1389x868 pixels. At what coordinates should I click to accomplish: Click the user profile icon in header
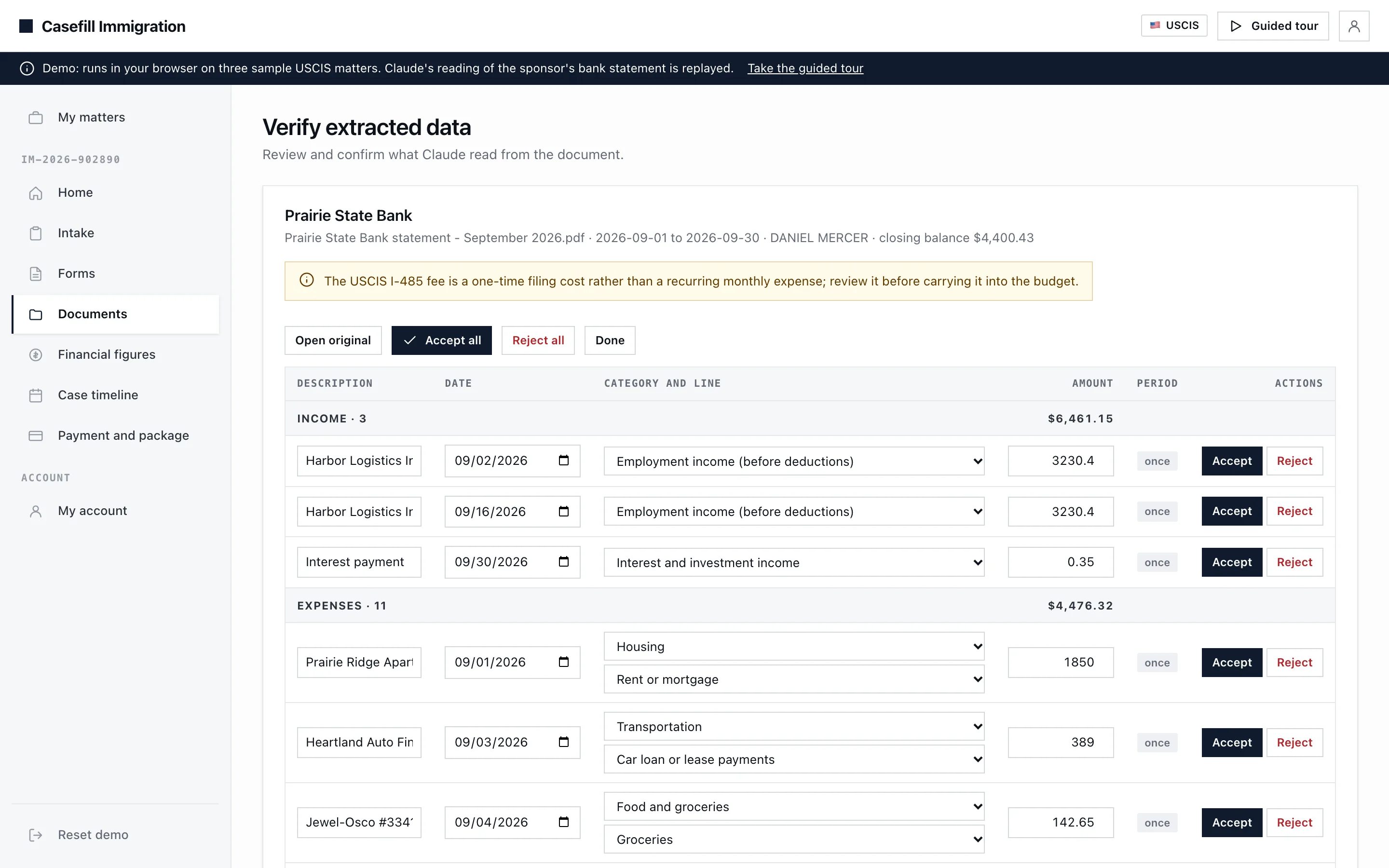1353,26
